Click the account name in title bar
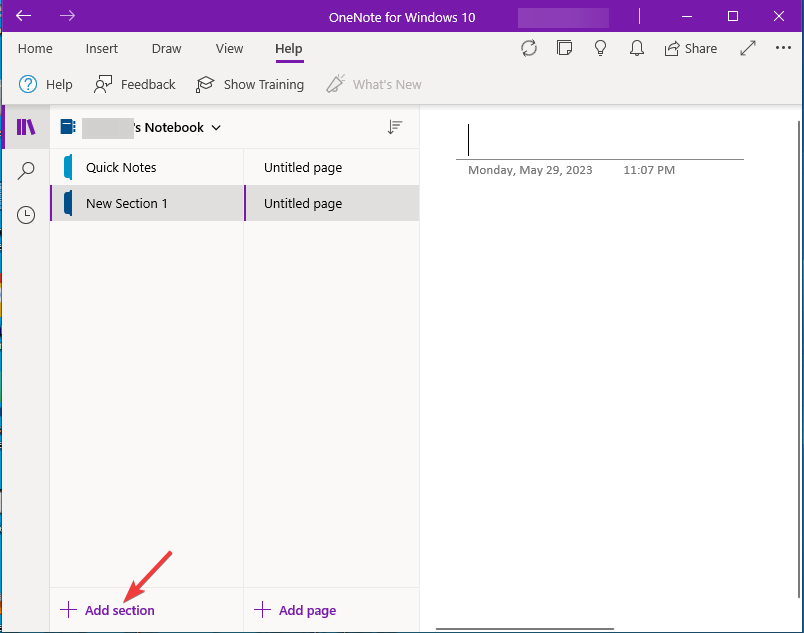The width and height of the screenshot is (804, 633). [564, 17]
